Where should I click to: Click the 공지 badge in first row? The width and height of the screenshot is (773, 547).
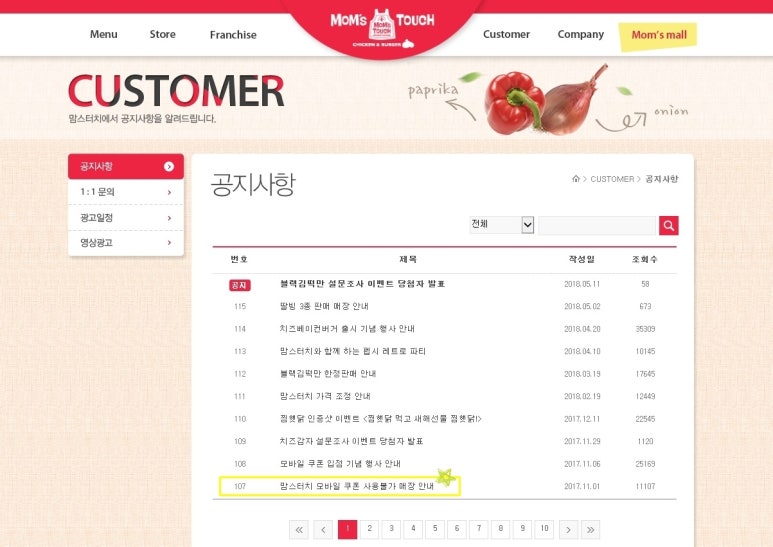pyautogui.click(x=240, y=285)
